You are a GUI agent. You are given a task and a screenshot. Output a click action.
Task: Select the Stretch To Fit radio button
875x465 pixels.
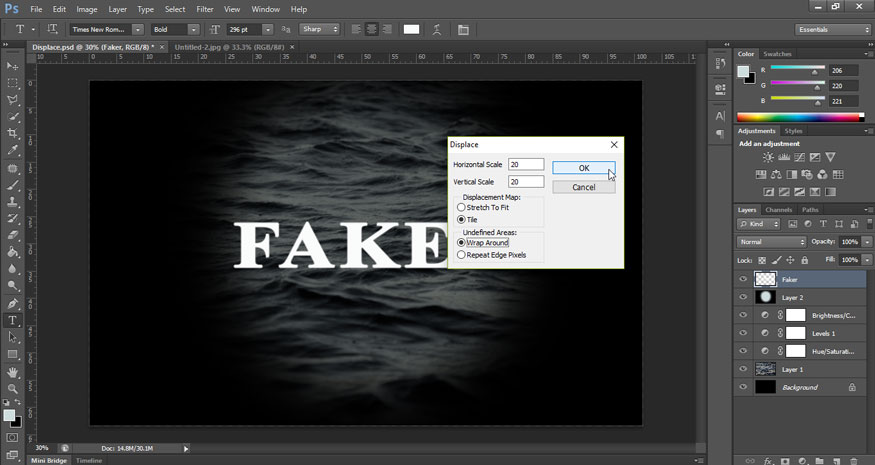click(461, 207)
